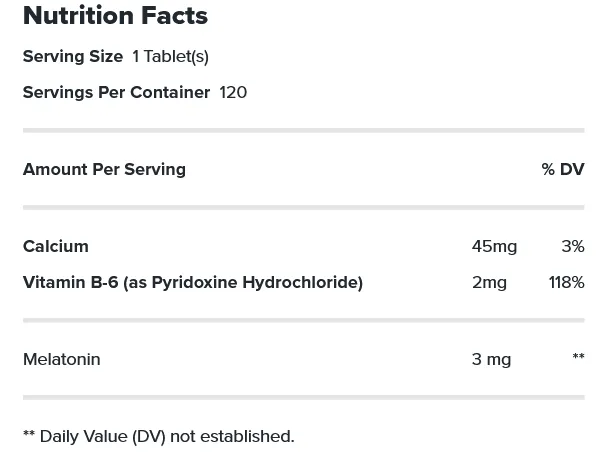Viewport: 616px width, 475px height.
Task: Click the Daily Value not established footnote
Action: (x=158, y=437)
